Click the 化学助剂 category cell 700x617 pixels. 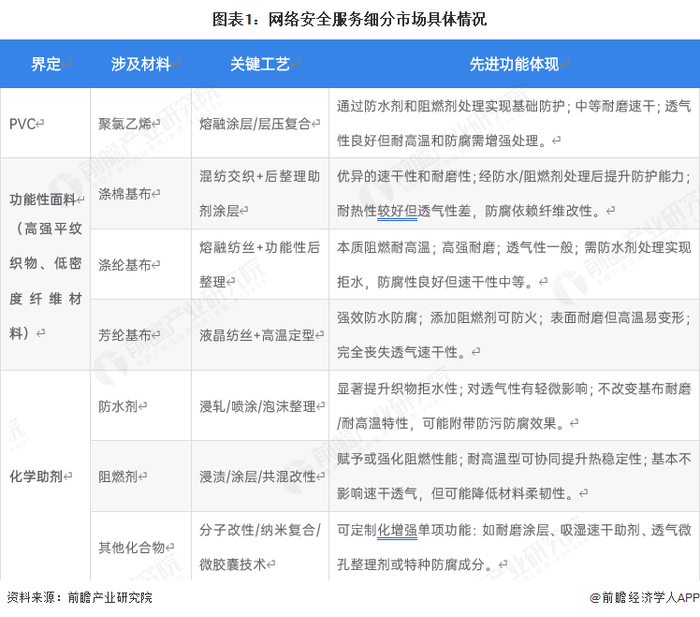click(x=45, y=476)
